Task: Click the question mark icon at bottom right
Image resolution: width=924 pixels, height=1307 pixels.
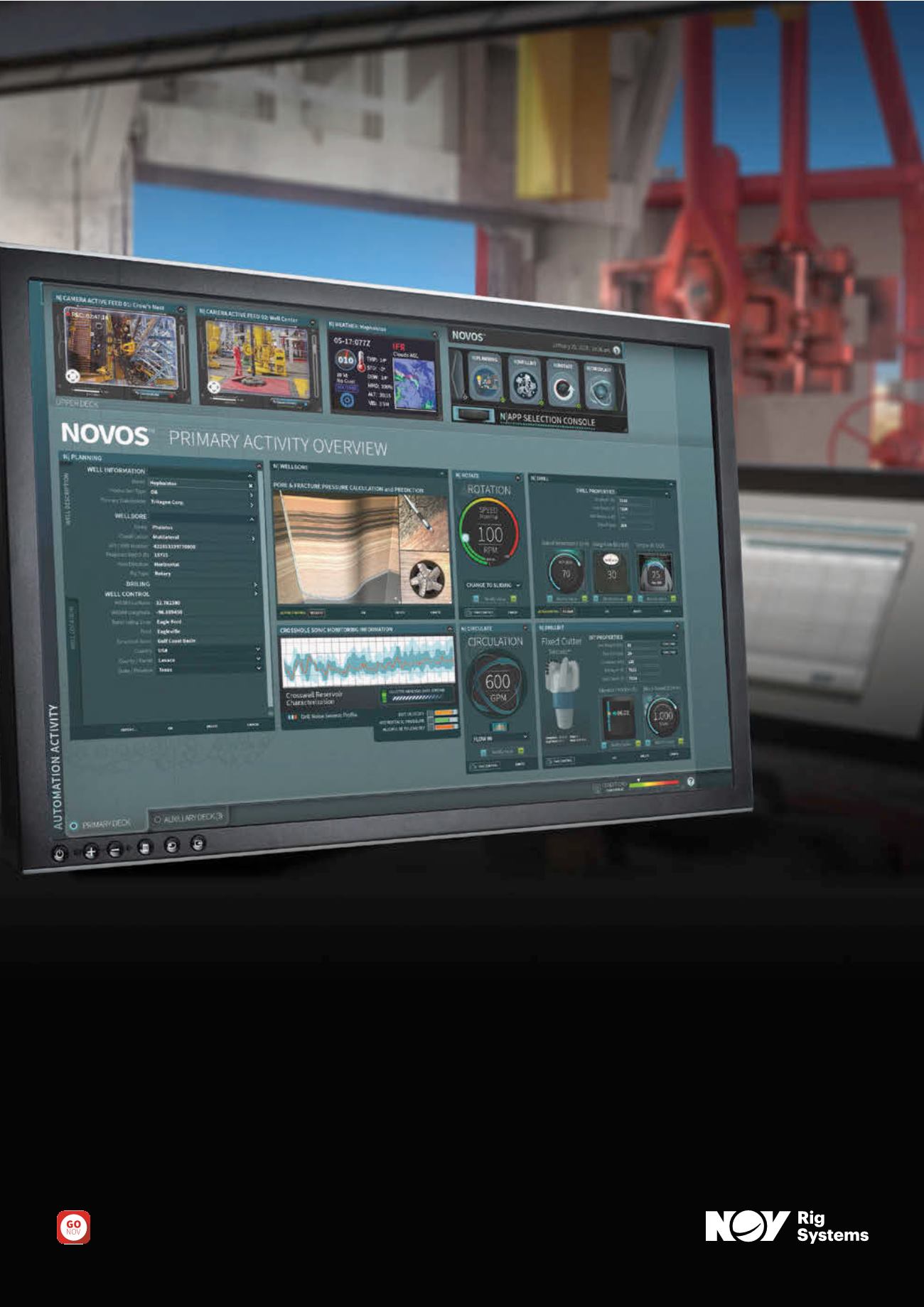Action: coord(690,782)
